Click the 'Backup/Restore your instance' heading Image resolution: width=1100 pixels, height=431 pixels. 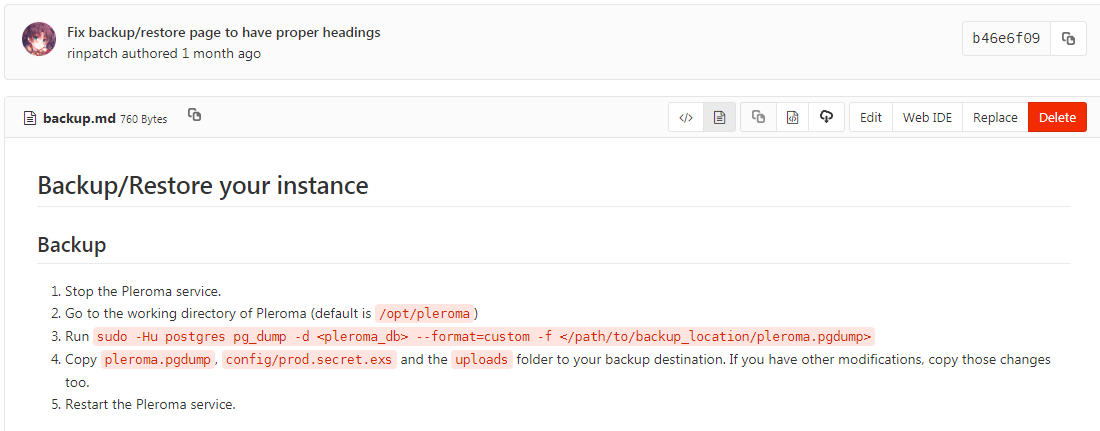pos(203,185)
